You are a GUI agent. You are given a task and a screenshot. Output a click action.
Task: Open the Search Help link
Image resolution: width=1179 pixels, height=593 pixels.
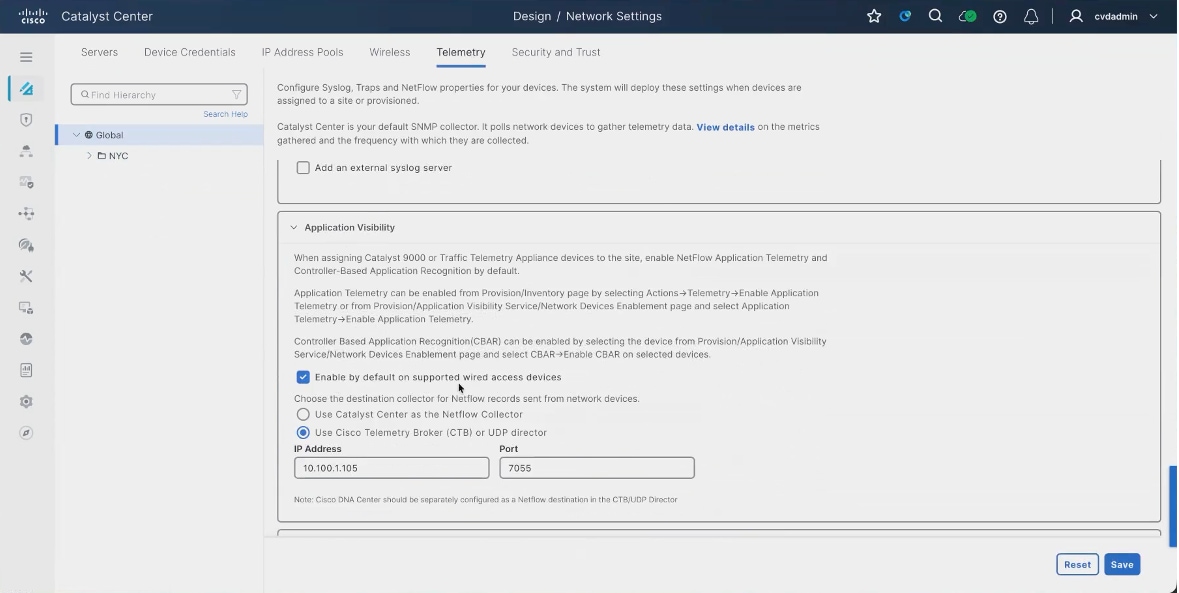click(x=226, y=114)
